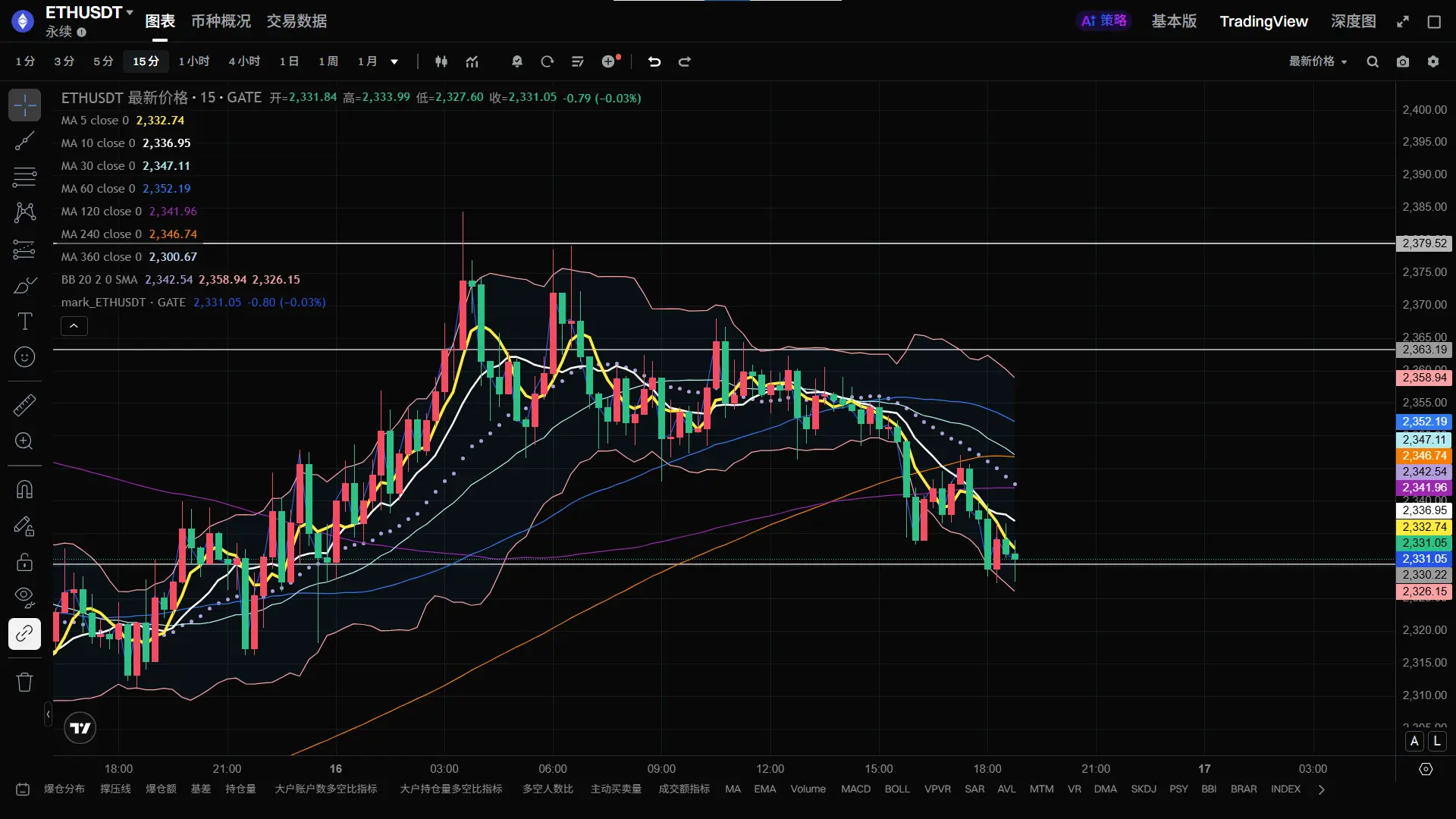Take chart snapshot with camera icon

coord(1403,61)
